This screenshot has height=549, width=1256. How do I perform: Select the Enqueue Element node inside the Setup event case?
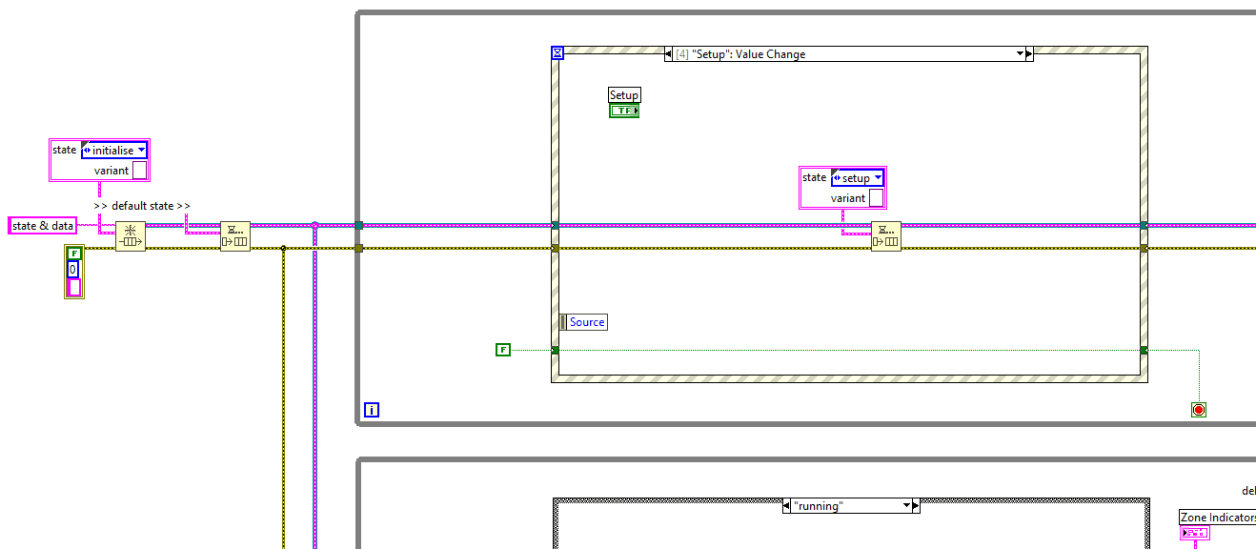pos(886,236)
